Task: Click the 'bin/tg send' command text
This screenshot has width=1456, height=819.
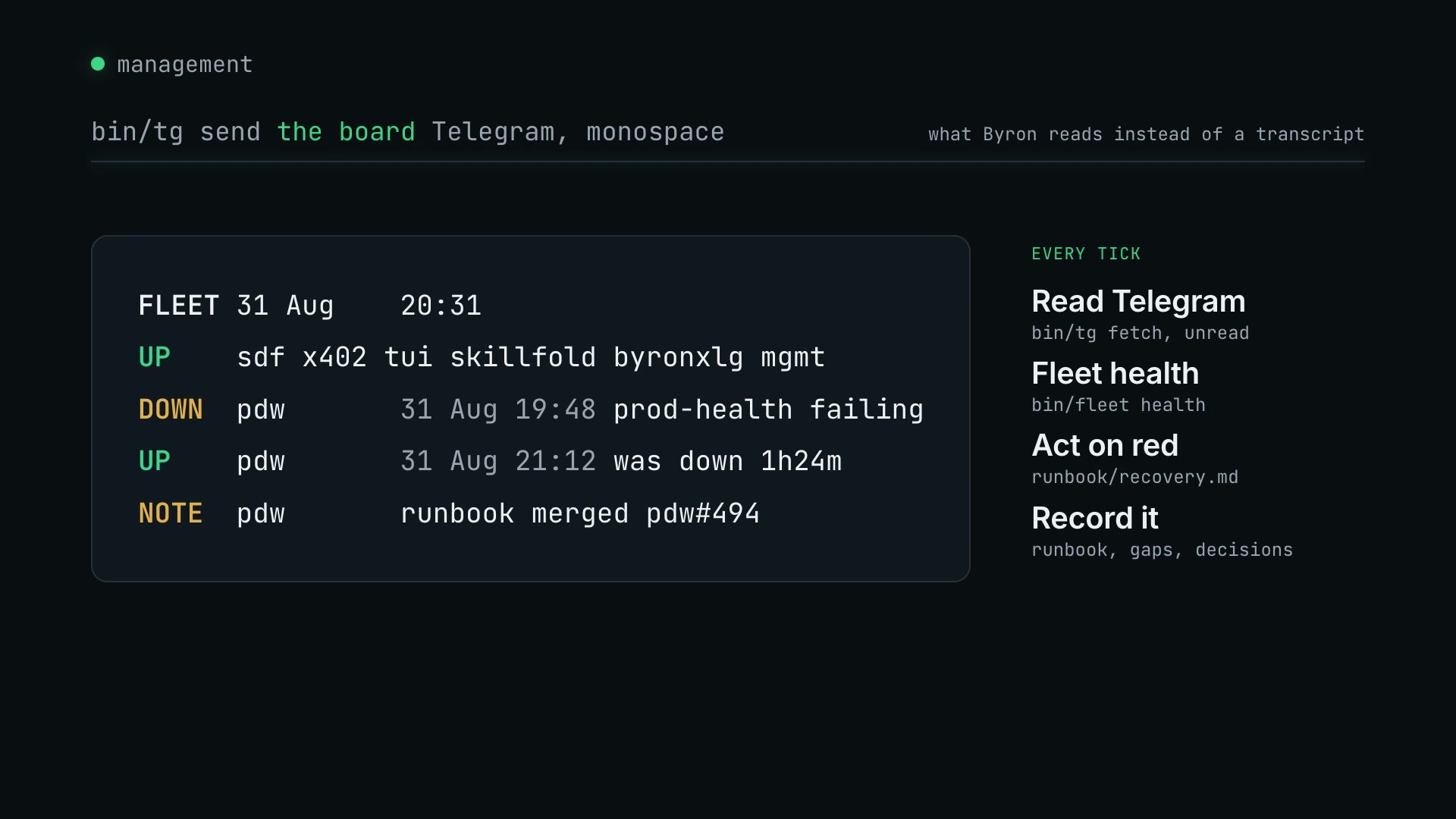Action: tap(176, 133)
